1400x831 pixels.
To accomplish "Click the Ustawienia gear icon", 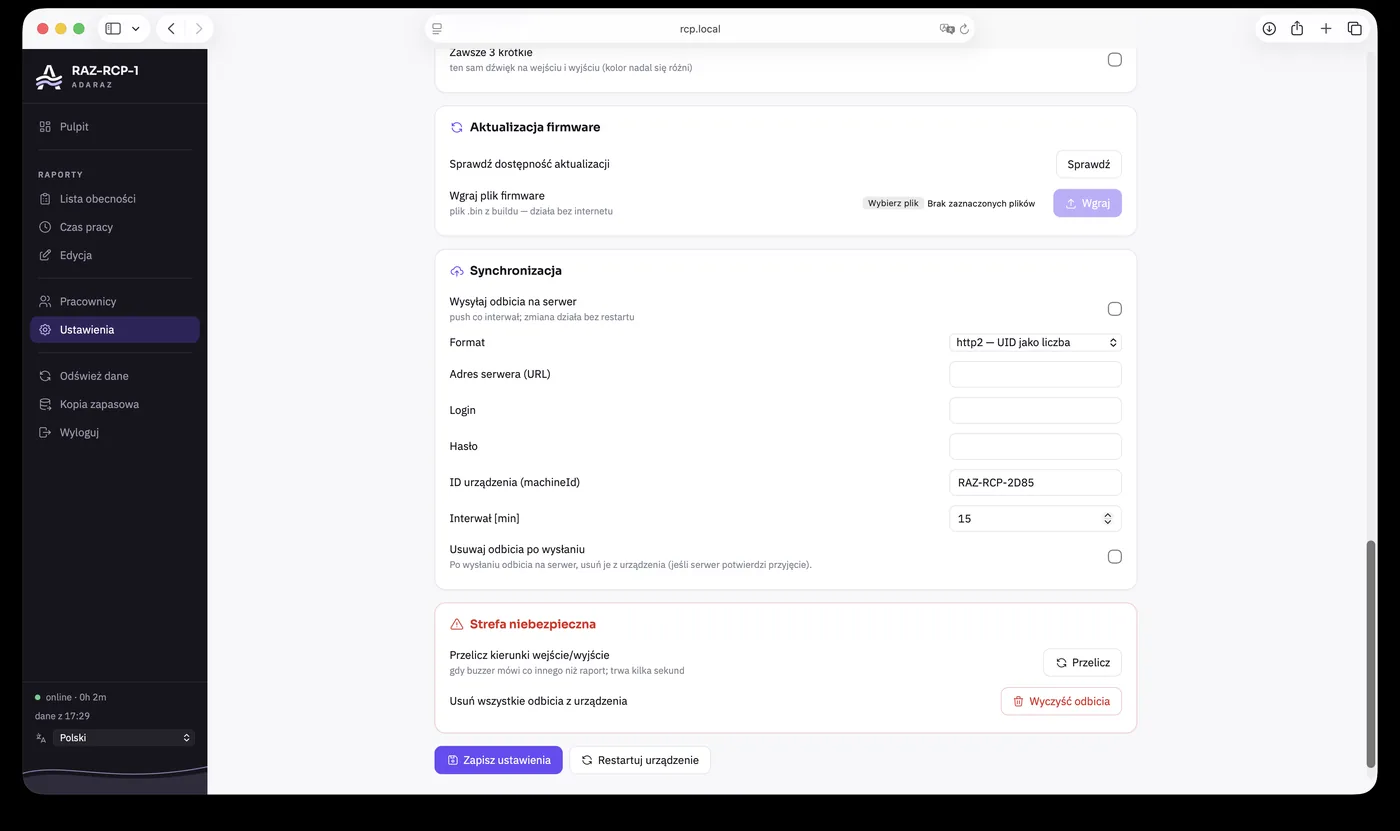I will click(45, 330).
